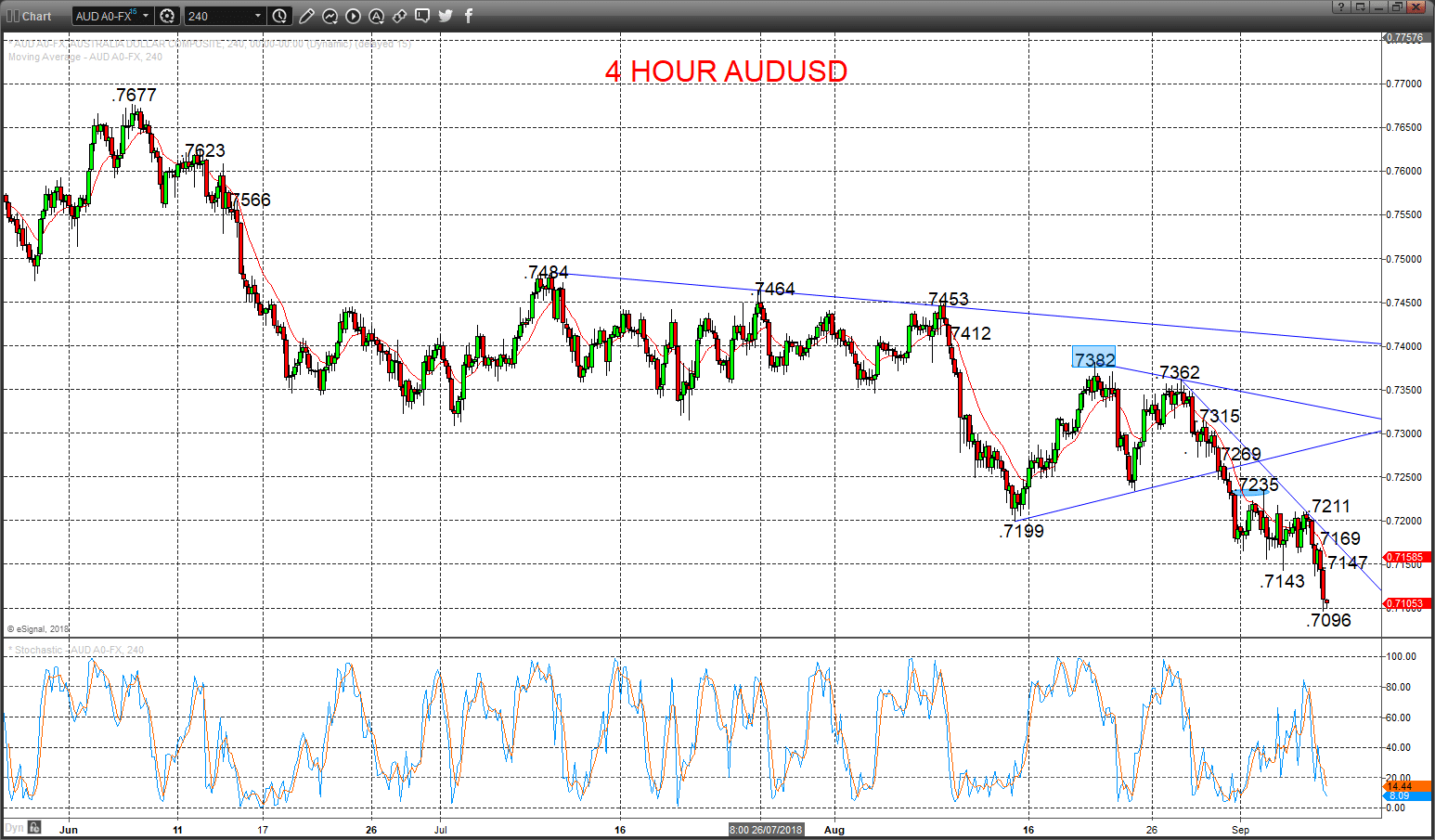Click the blue 8.09 stochastic value tag
Viewport: 1435px width, 840px height.
[1407, 796]
